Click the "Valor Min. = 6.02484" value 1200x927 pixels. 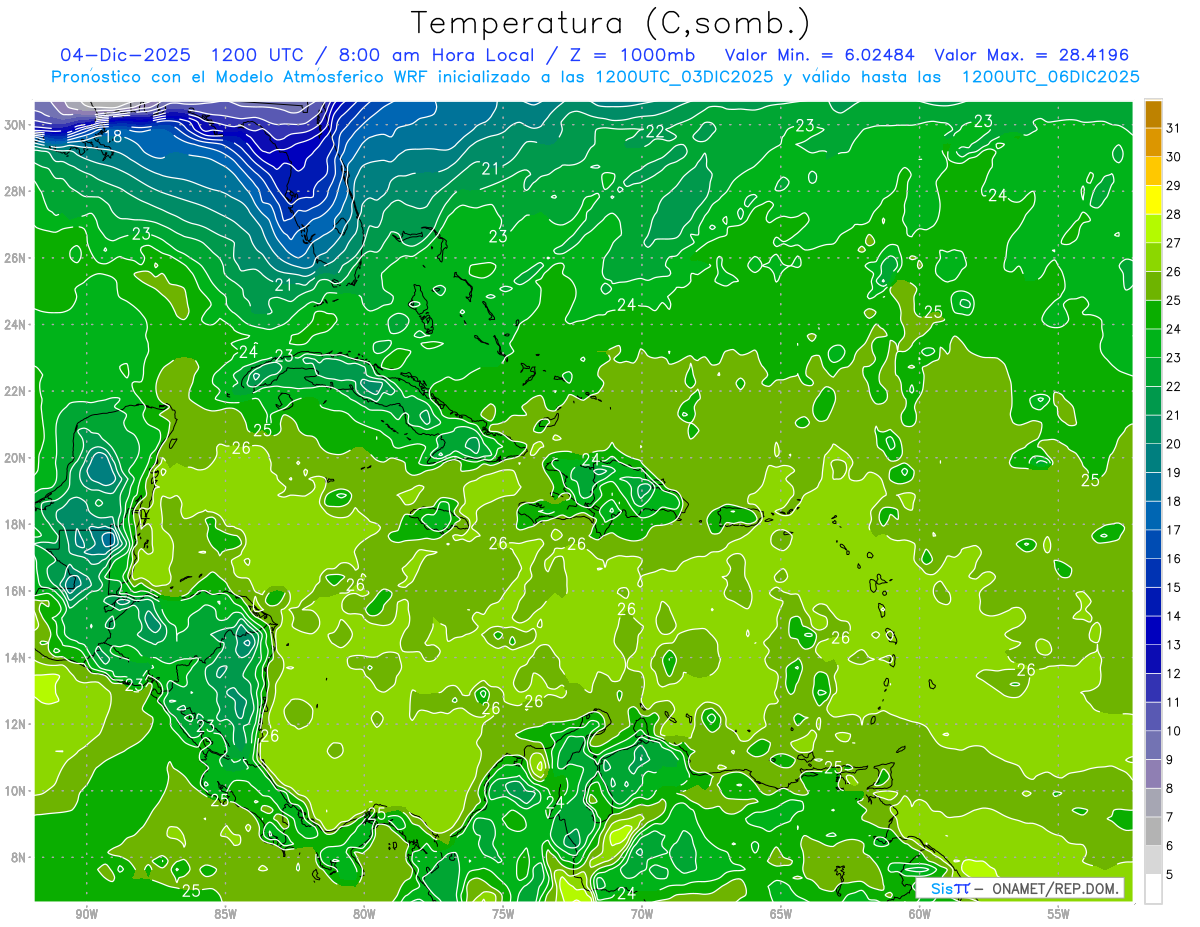(x=820, y=55)
